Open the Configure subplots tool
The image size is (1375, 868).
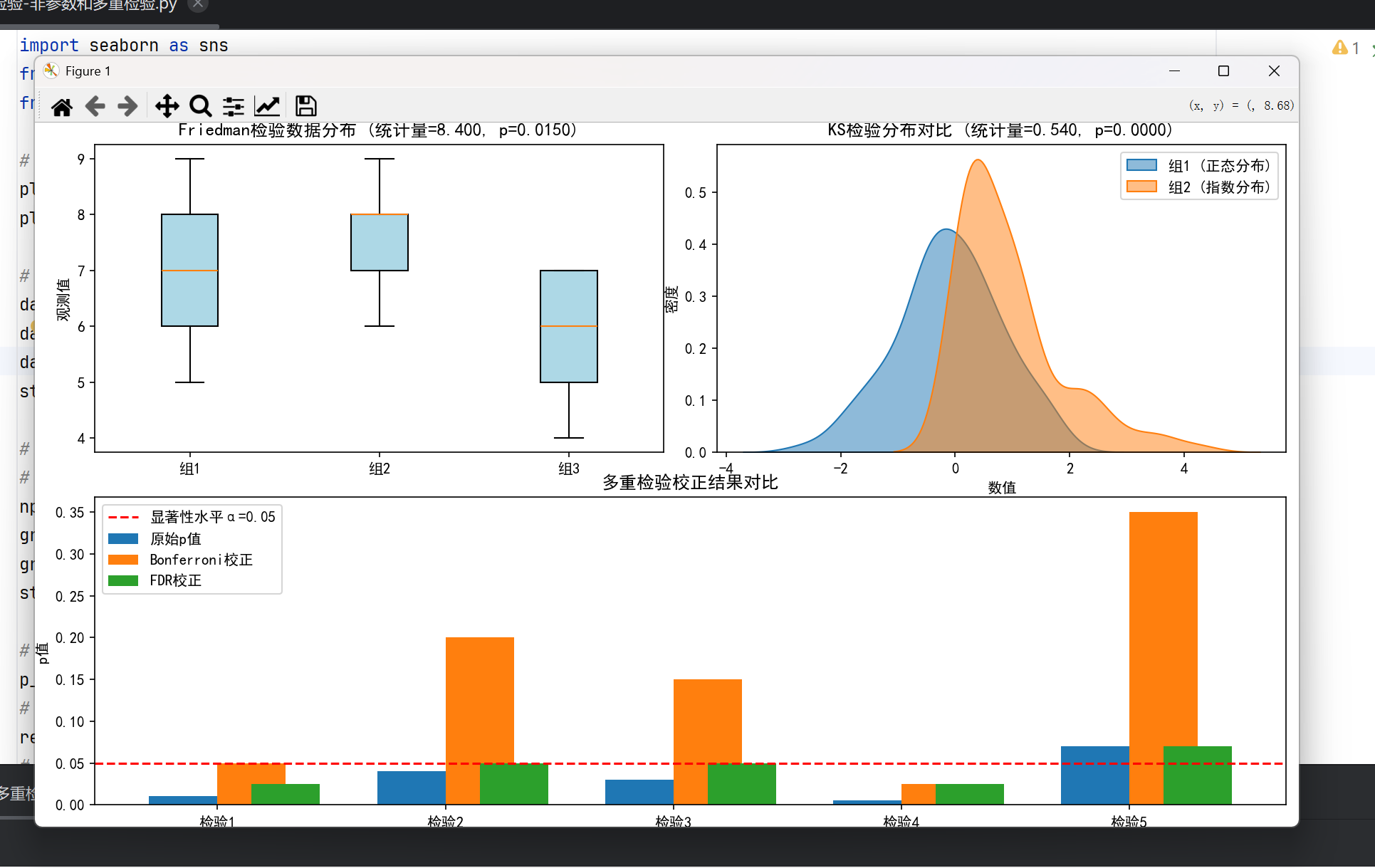point(234,107)
